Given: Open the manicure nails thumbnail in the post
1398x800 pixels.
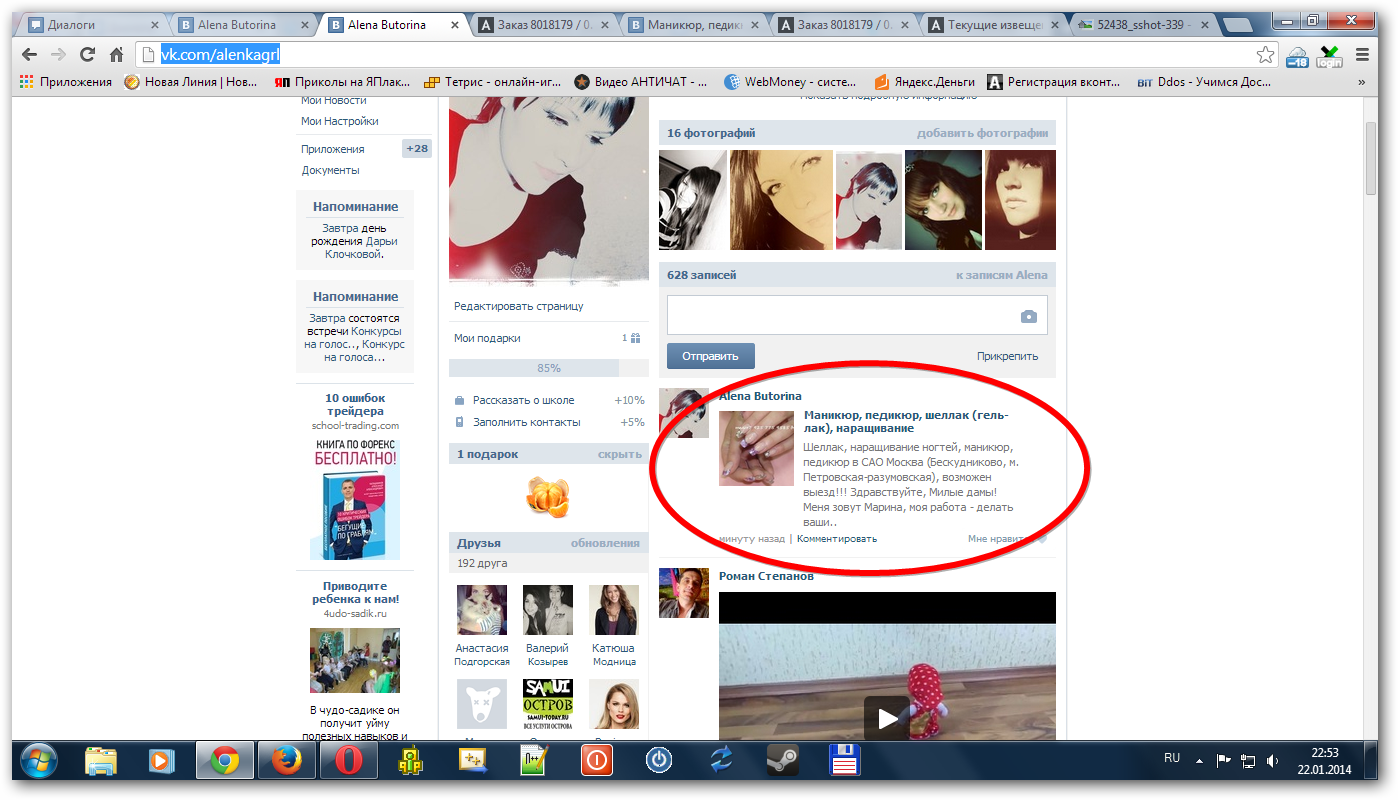Looking at the screenshot, I should pyautogui.click(x=756, y=448).
